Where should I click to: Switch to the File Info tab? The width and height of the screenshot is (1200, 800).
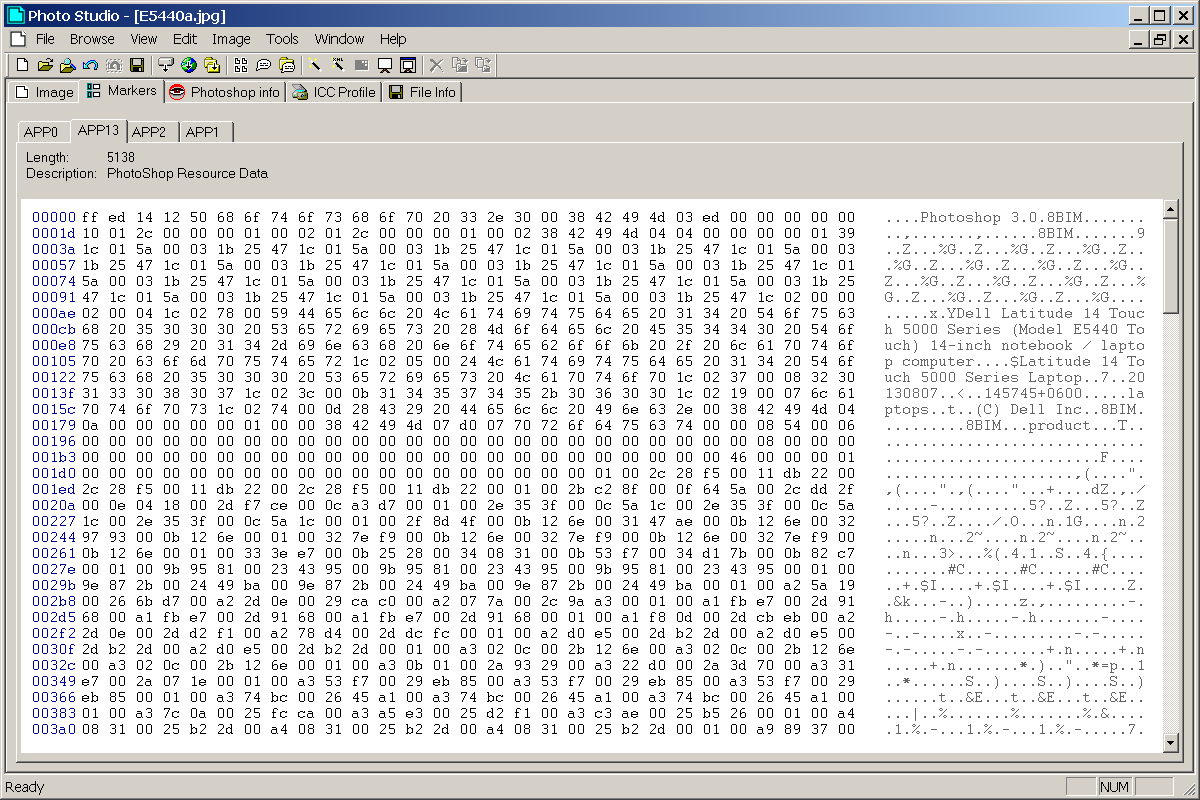[422, 92]
